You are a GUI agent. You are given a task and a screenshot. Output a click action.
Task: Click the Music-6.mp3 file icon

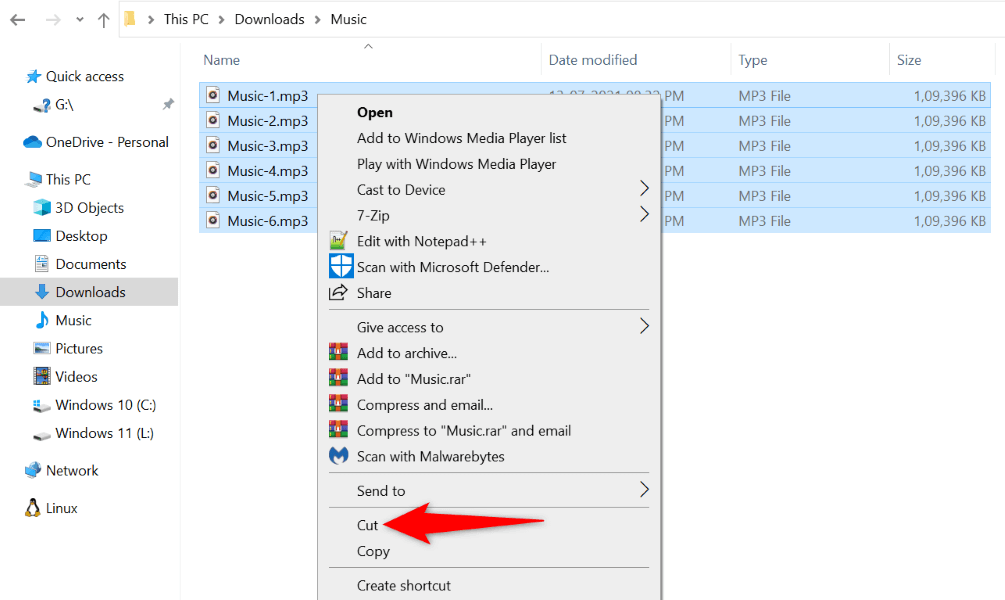pos(213,221)
